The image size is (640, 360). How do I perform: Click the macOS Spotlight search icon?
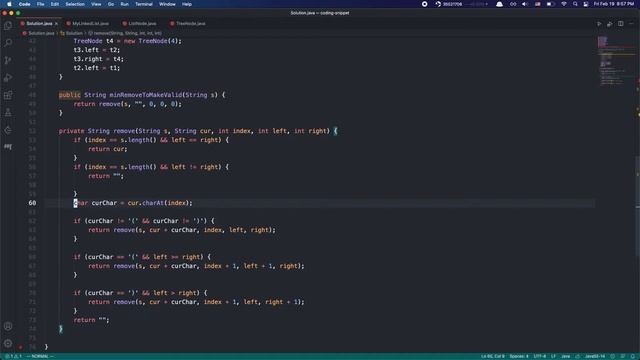[575, 4]
